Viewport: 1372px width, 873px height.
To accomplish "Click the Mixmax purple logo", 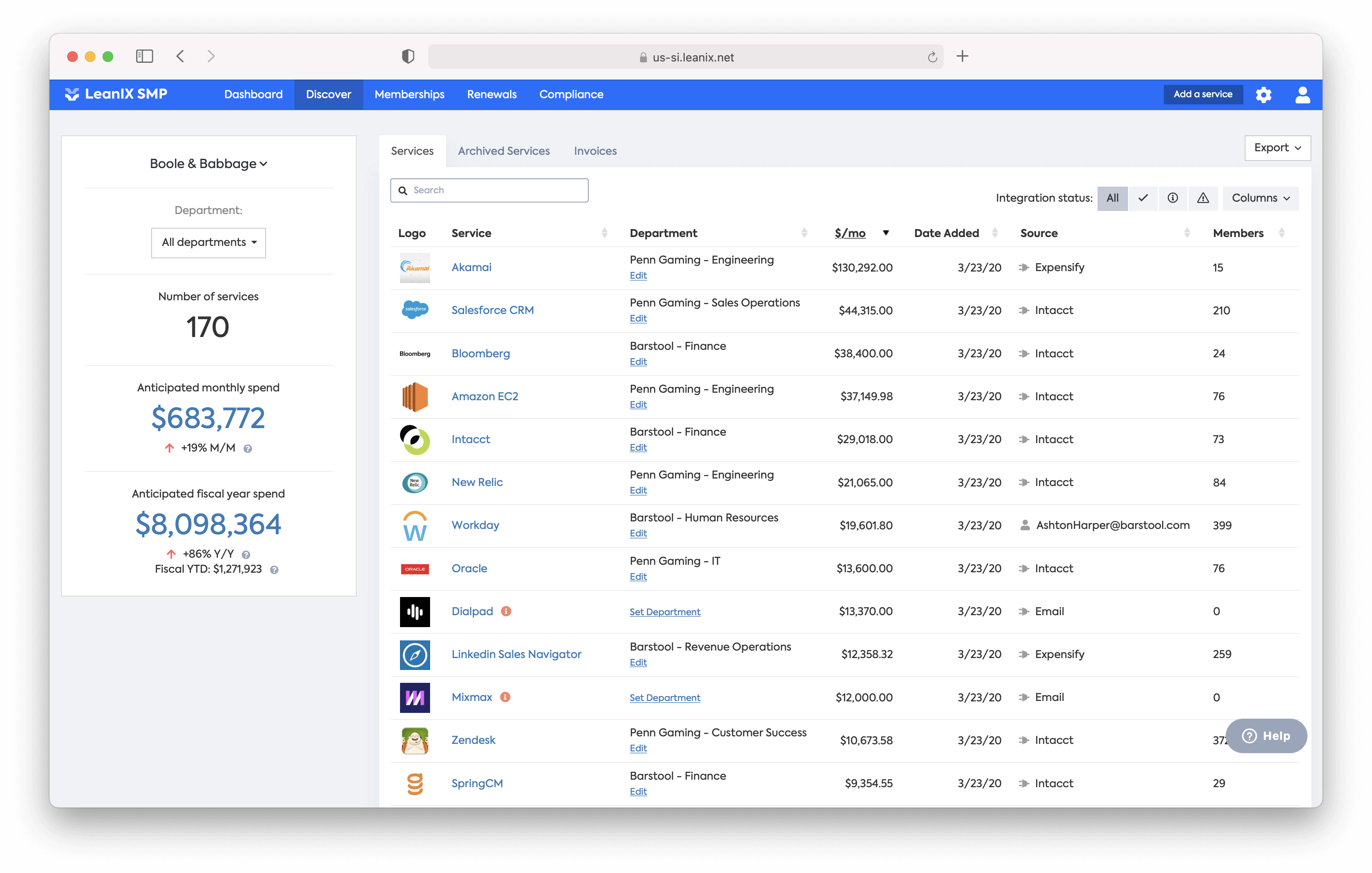I will [x=415, y=697].
